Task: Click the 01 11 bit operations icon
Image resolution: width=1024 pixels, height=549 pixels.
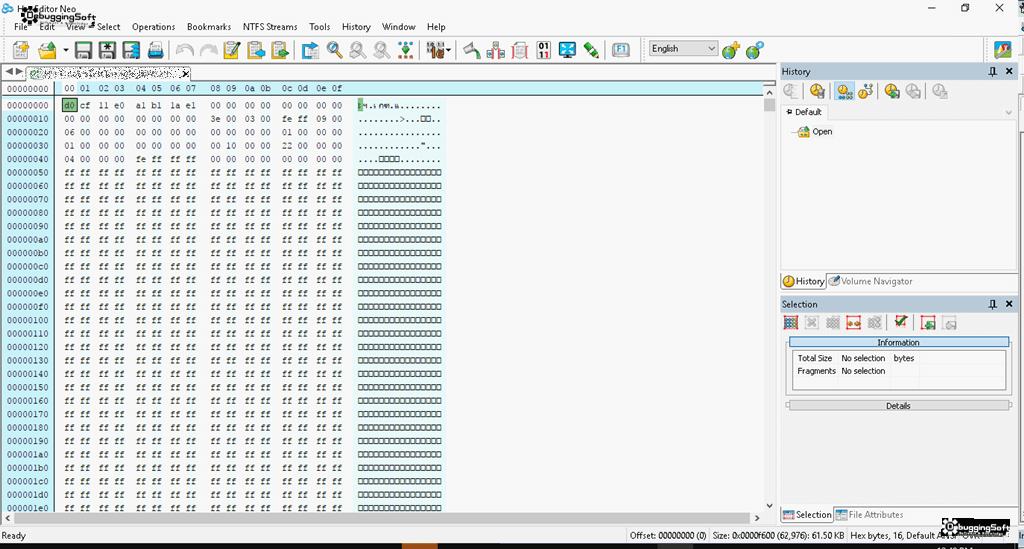Action: point(543,50)
